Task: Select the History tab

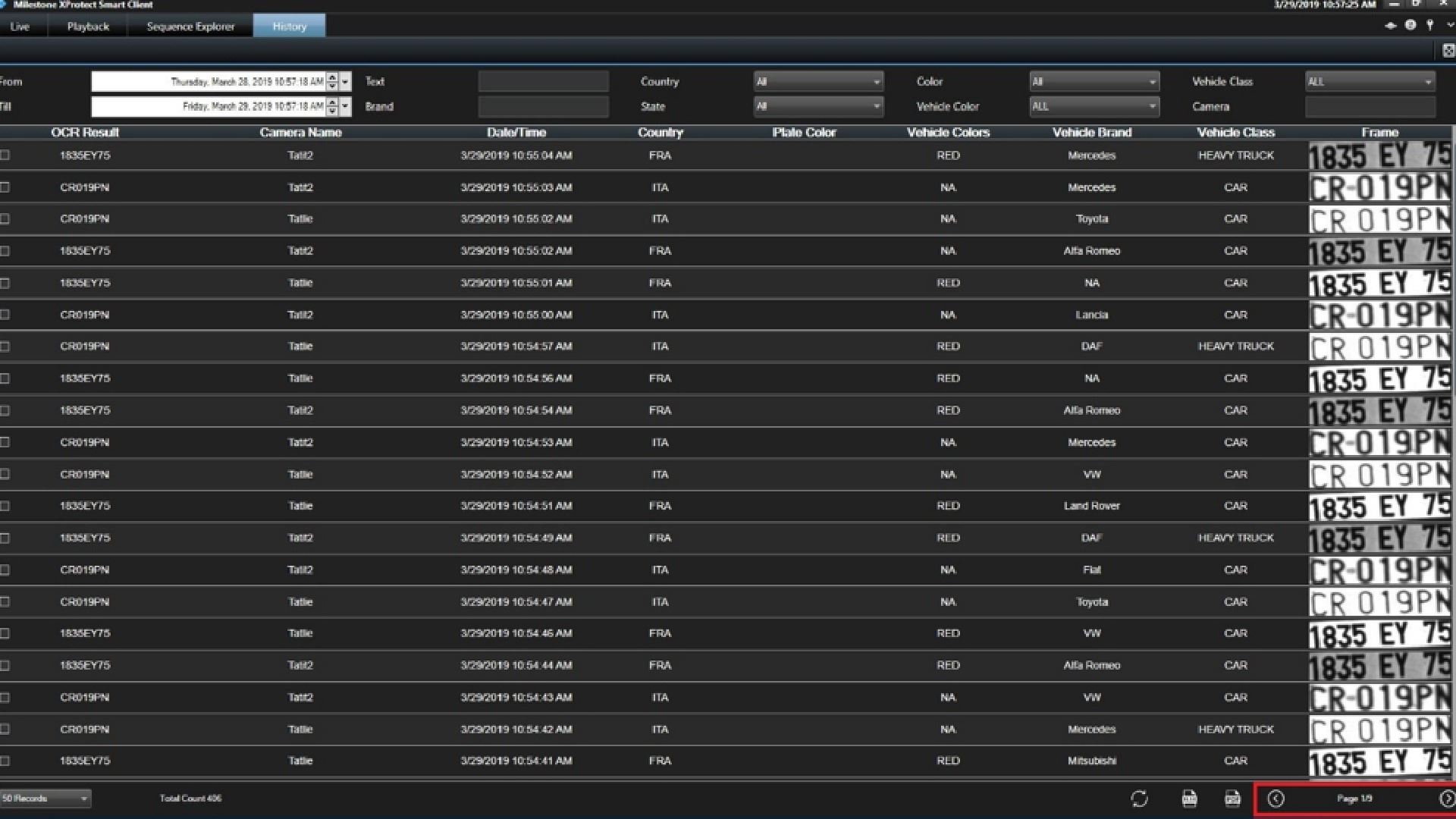Action: (290, 26)
